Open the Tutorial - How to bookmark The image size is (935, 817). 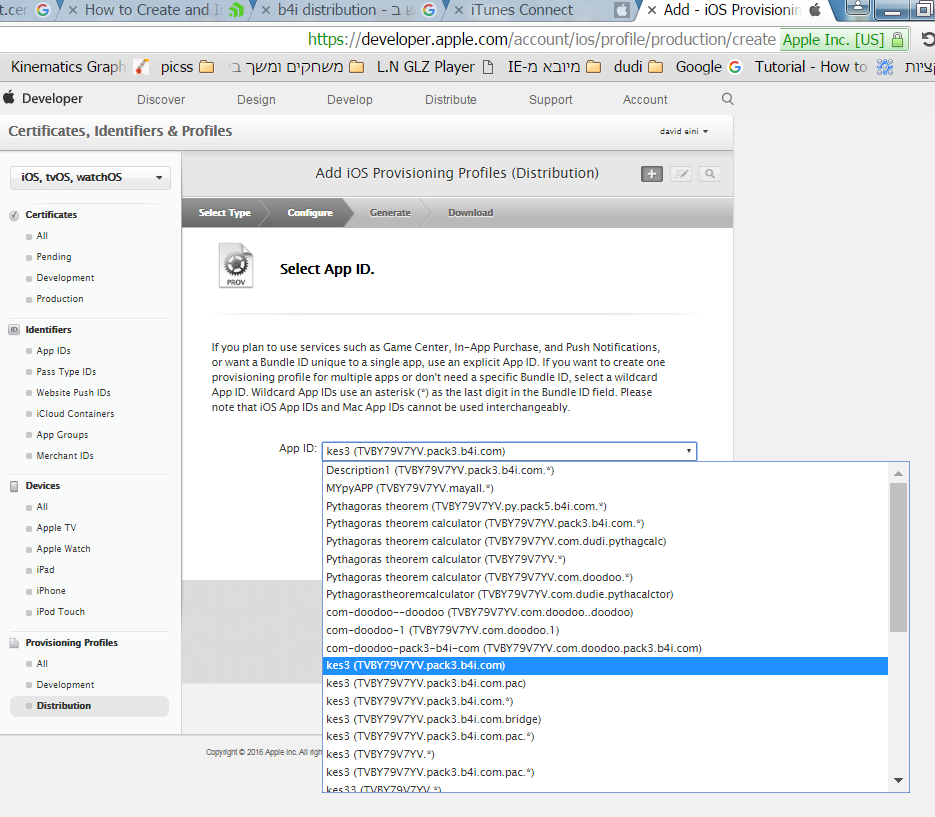[x=824, y=67]
